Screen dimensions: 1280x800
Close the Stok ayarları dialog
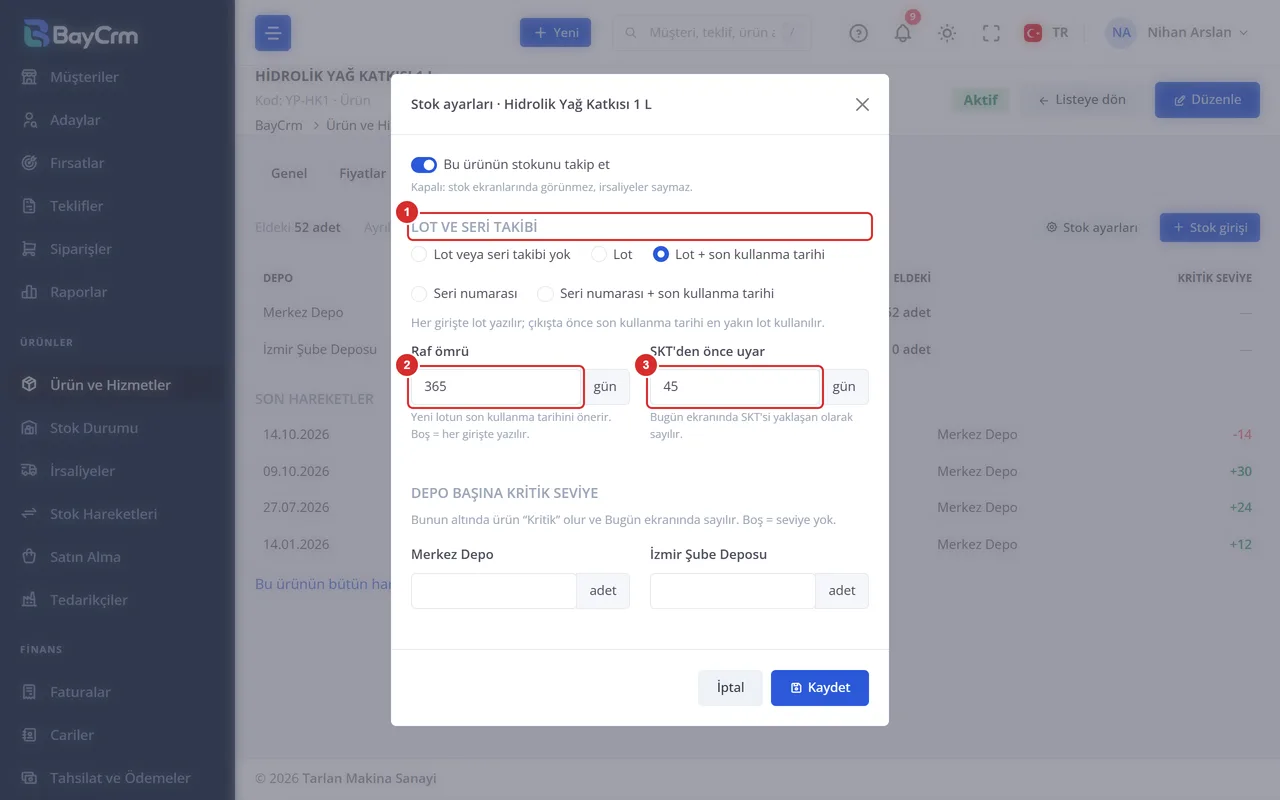coord(862,104)
